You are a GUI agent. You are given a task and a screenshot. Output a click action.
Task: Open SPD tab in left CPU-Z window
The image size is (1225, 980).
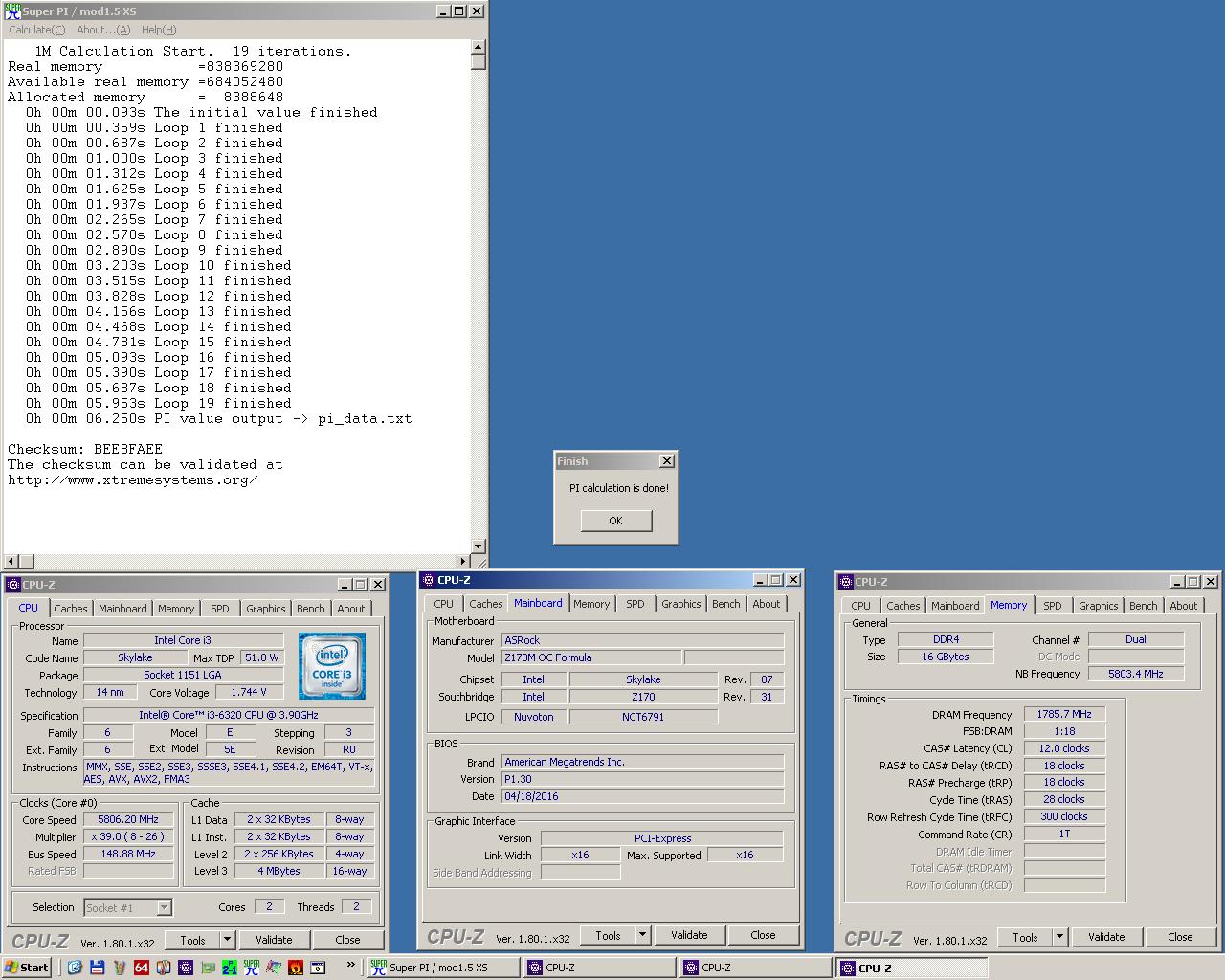[220, 609]
